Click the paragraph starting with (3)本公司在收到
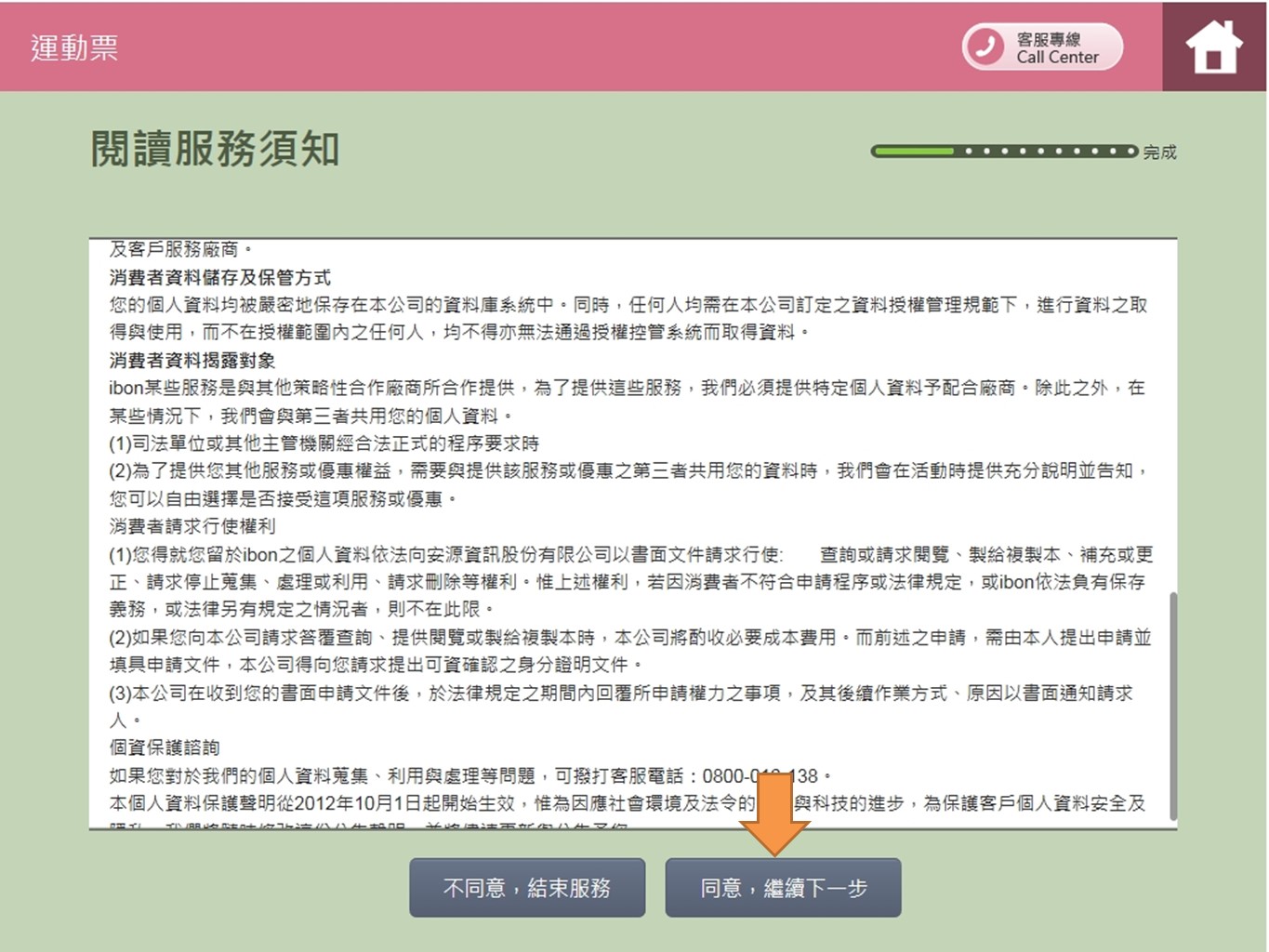Image resolution: width=1269 pixels, height=952 pixels. pyautogui.click(x=620, y=693)
